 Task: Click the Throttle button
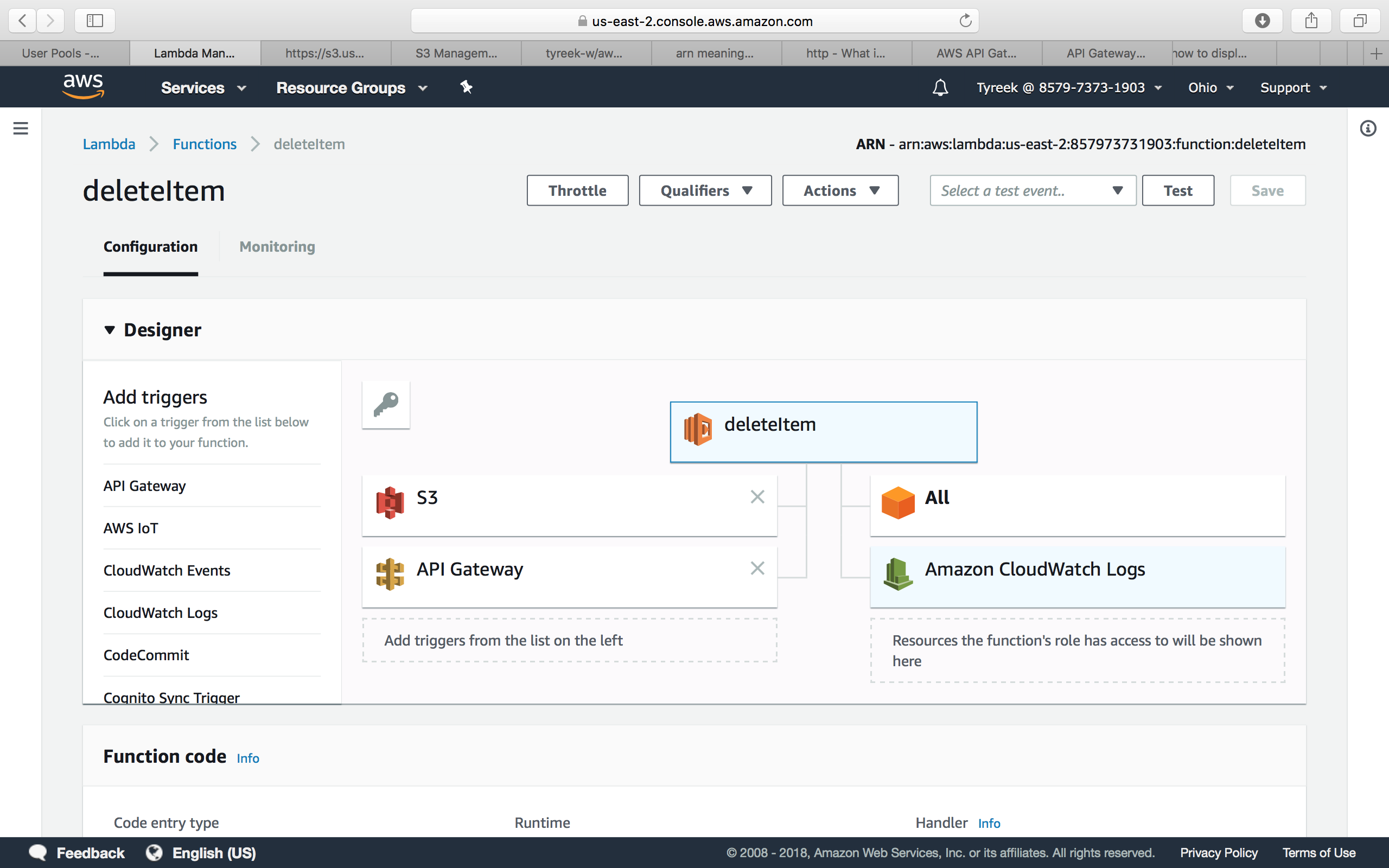[577, 190]
